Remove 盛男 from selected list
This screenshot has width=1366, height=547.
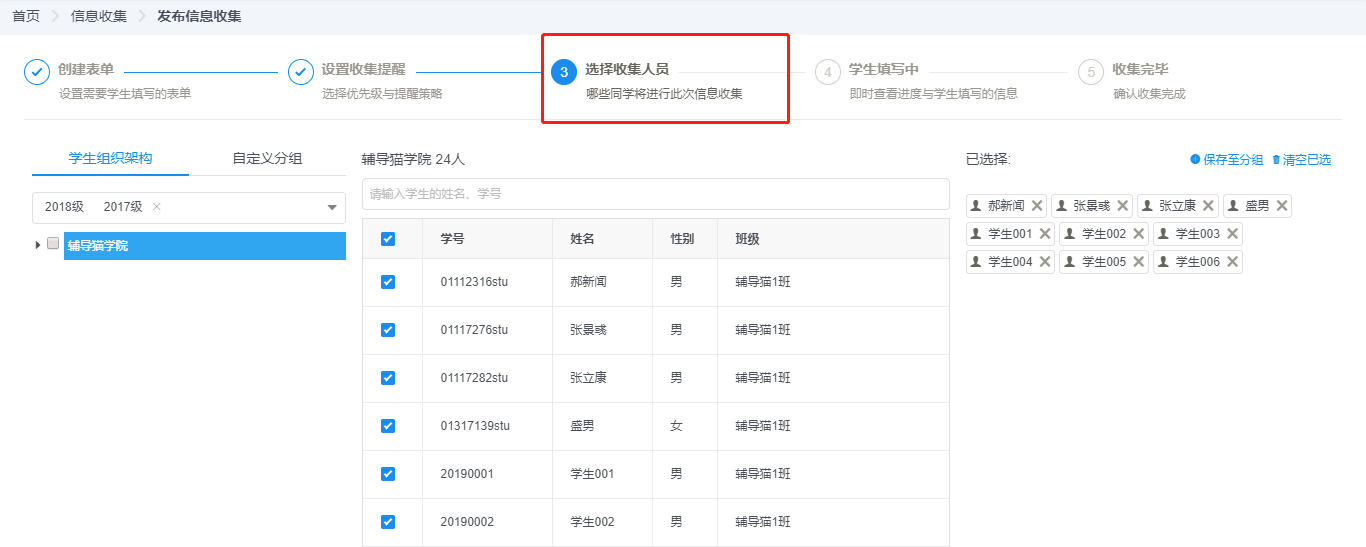click(x=1282, y=206)
